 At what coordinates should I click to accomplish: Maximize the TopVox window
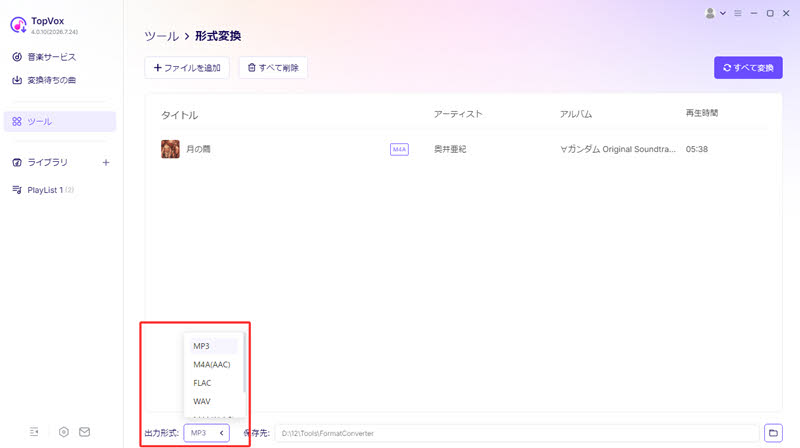tap(770, 13)
